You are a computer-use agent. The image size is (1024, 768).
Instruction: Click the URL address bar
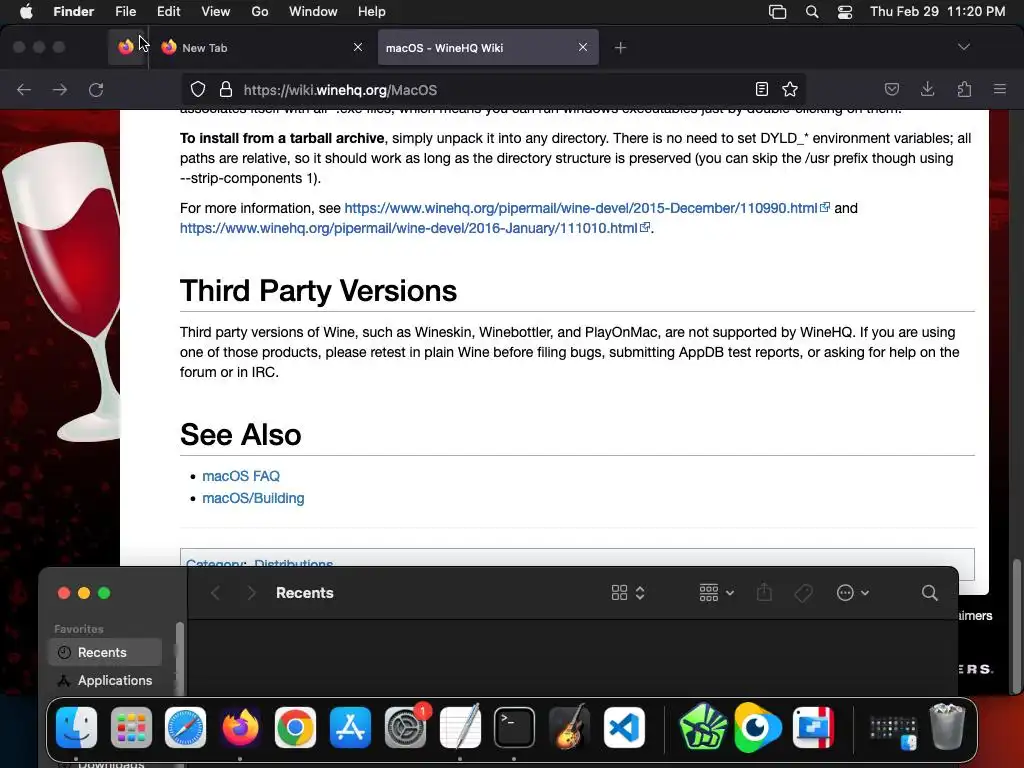click(x=493, y=89)
